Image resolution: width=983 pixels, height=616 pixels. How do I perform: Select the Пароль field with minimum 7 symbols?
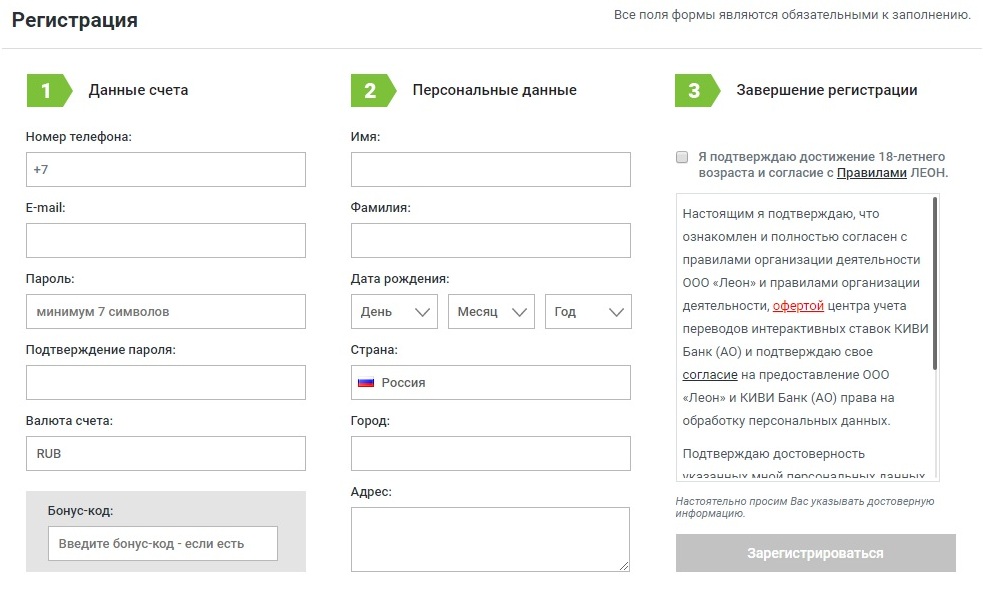[x=166, y=312]
